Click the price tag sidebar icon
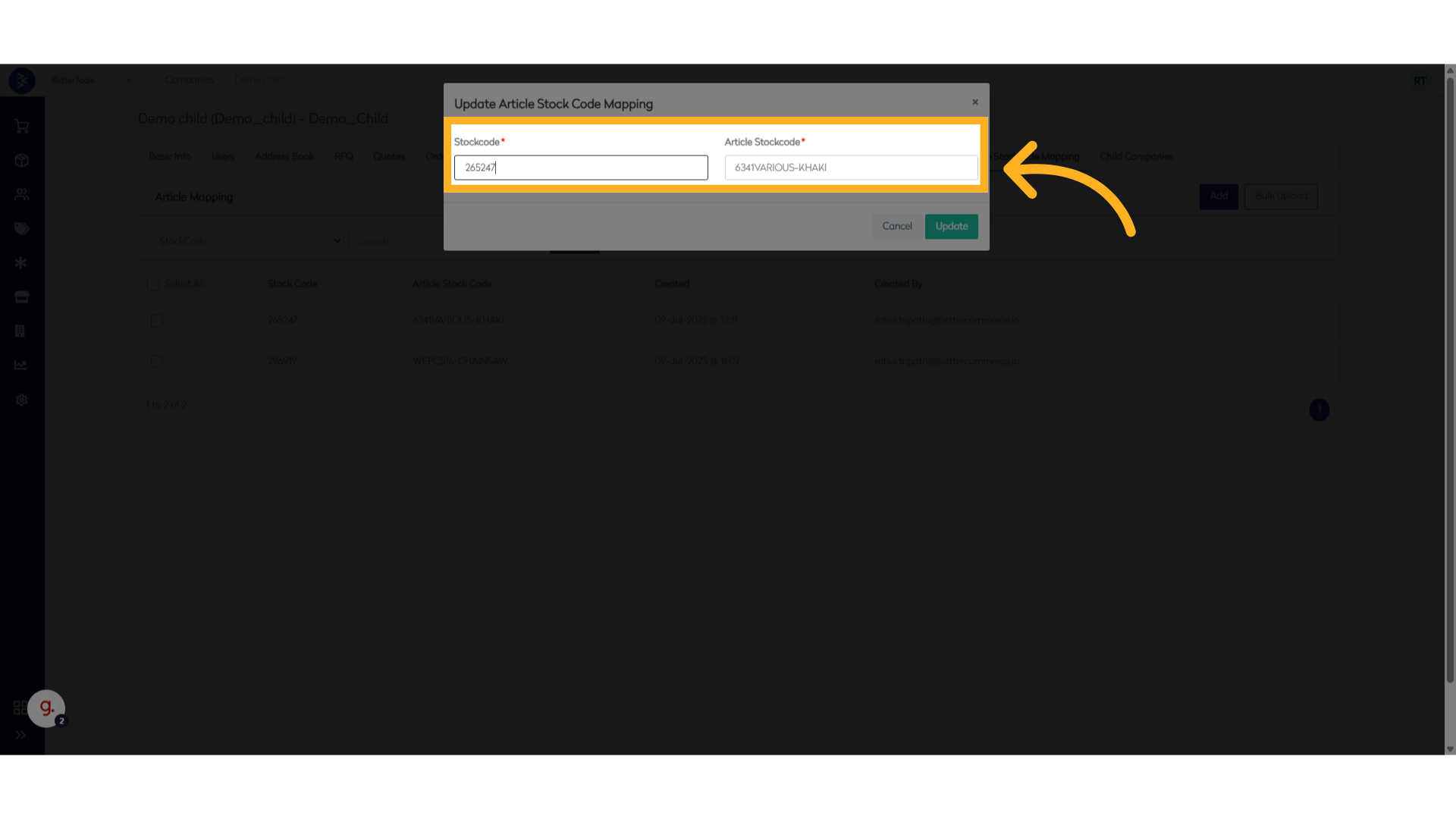Image resolution: width=1456 pixels, height=819 pixels. coord(21,229)
